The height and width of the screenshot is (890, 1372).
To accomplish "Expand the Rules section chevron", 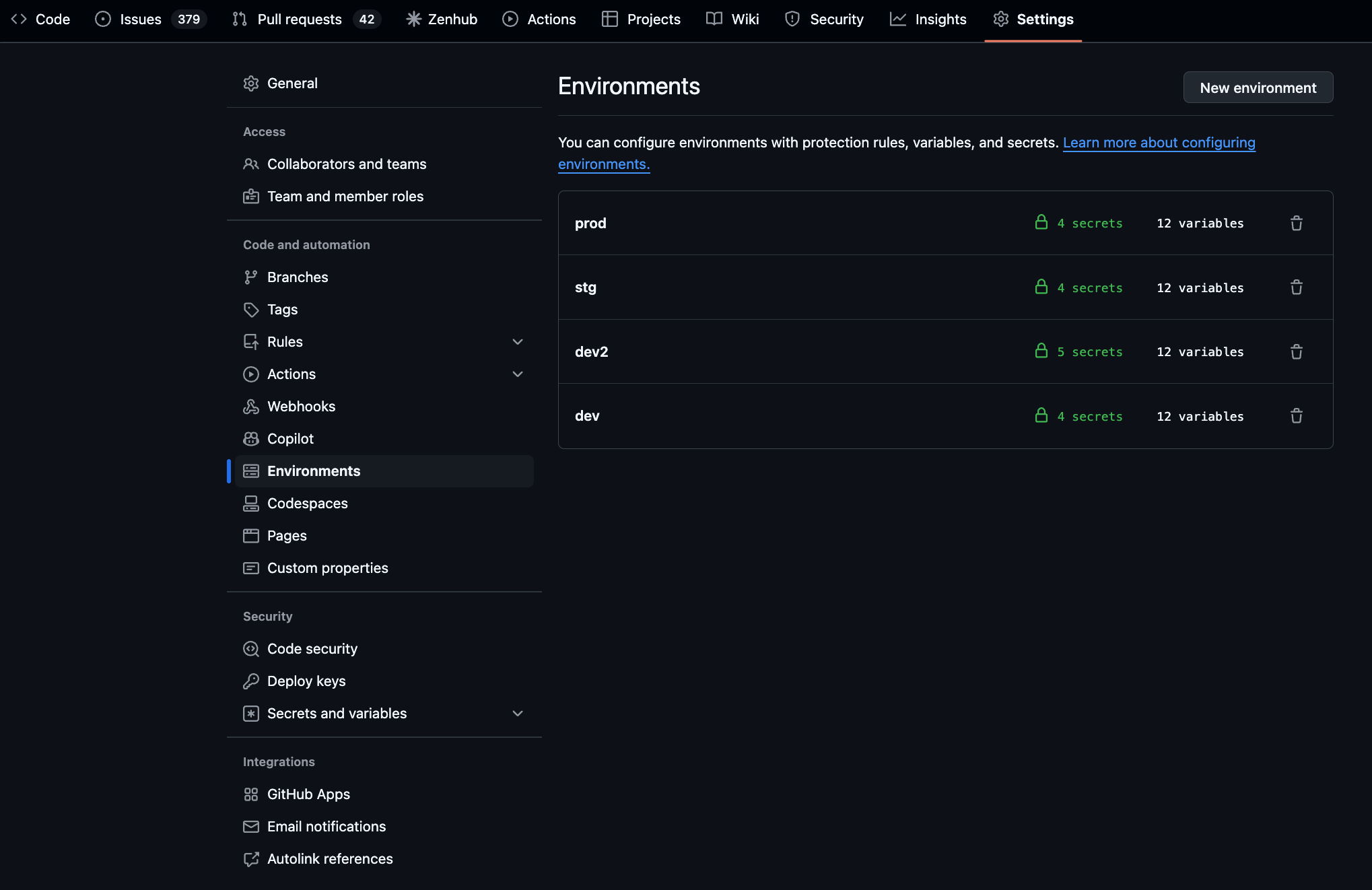I will tap(518, 341).
